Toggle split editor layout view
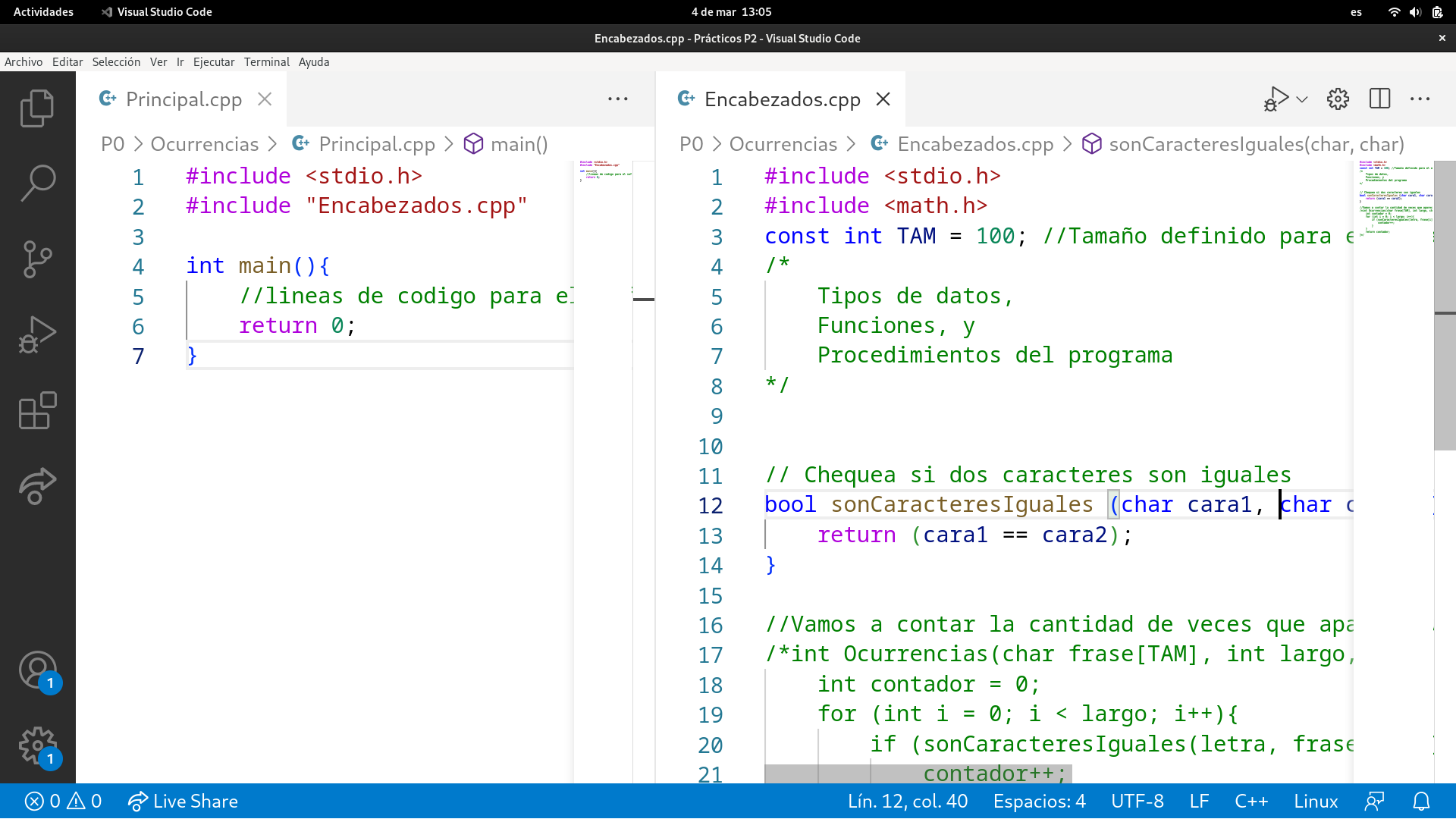Image resolution: width=1456 pixels, height=819 pixels. pos(1380,99)
